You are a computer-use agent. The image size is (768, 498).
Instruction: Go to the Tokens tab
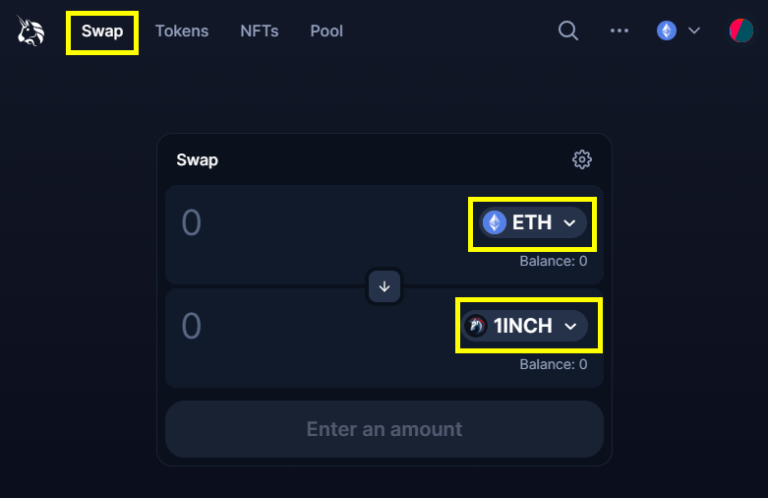coord(182,31)
